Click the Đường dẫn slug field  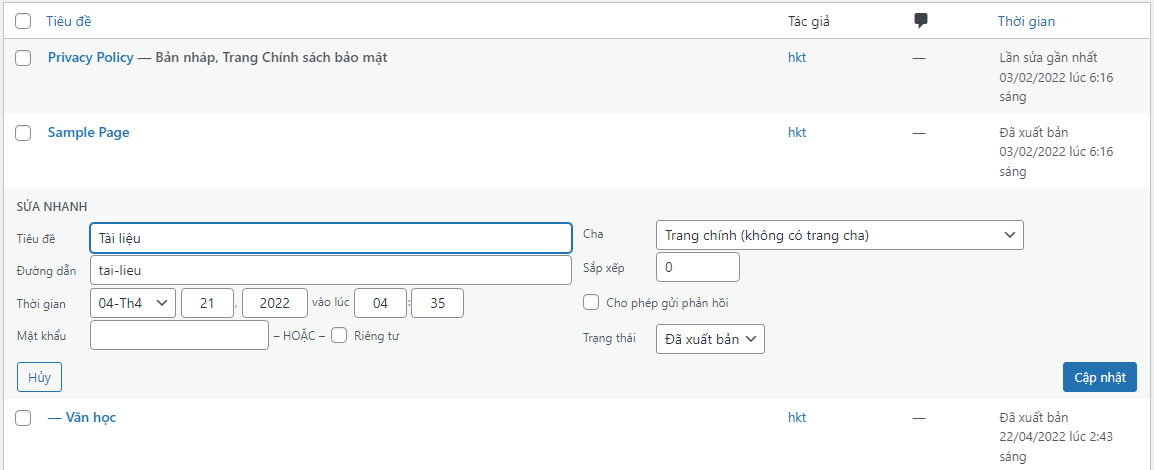[330, 270]
